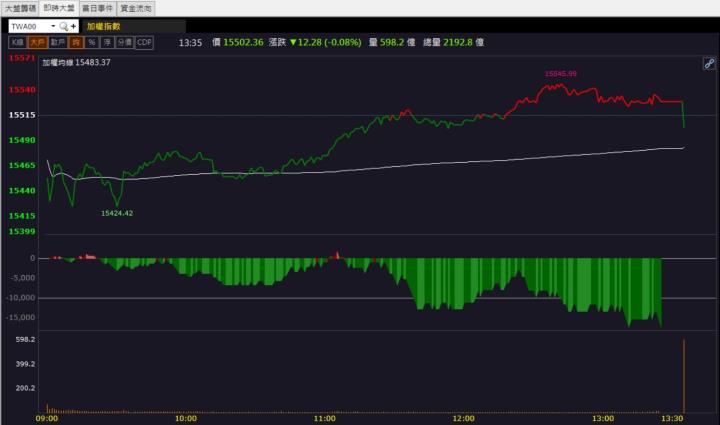The image size is (720, 425).
Task: Toggle the 散戶 retail-trader overlay
Action: (57, 43)
